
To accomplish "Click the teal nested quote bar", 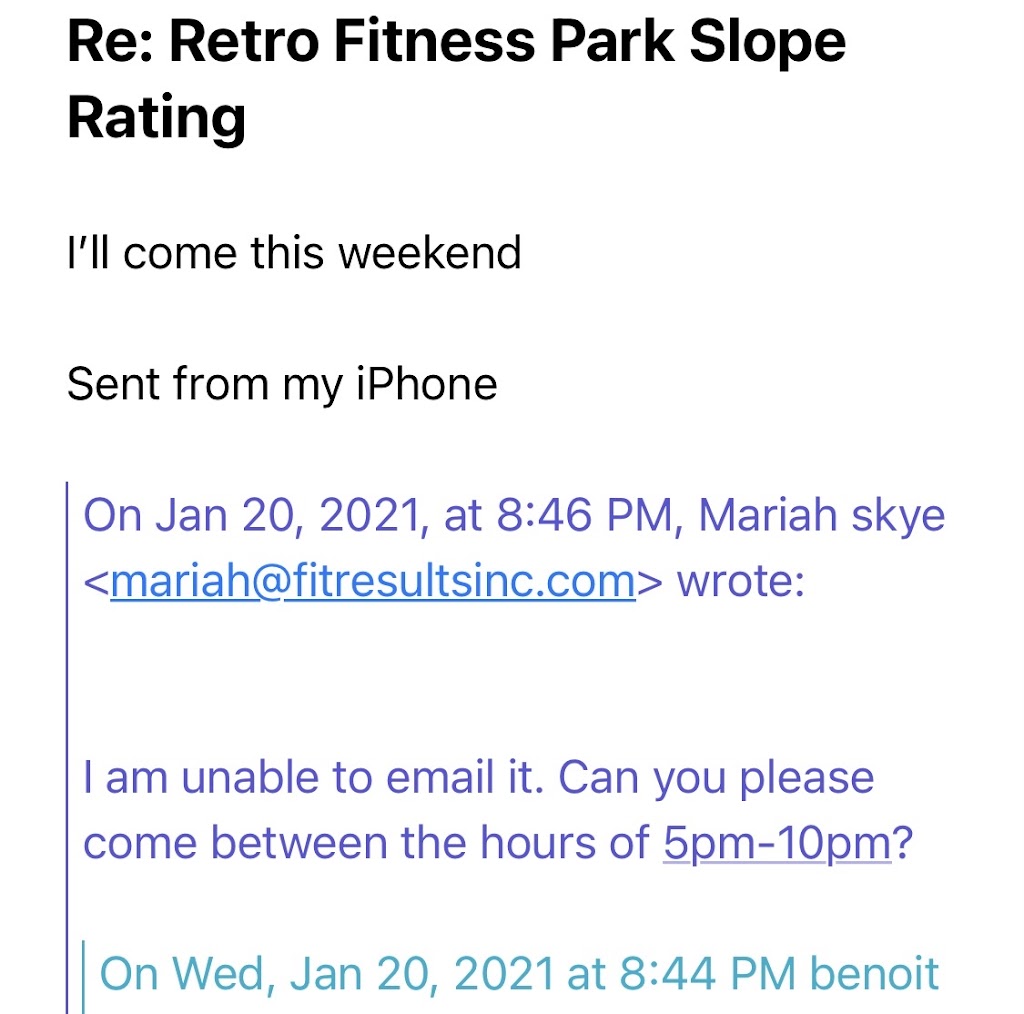I will pos(84,976).
